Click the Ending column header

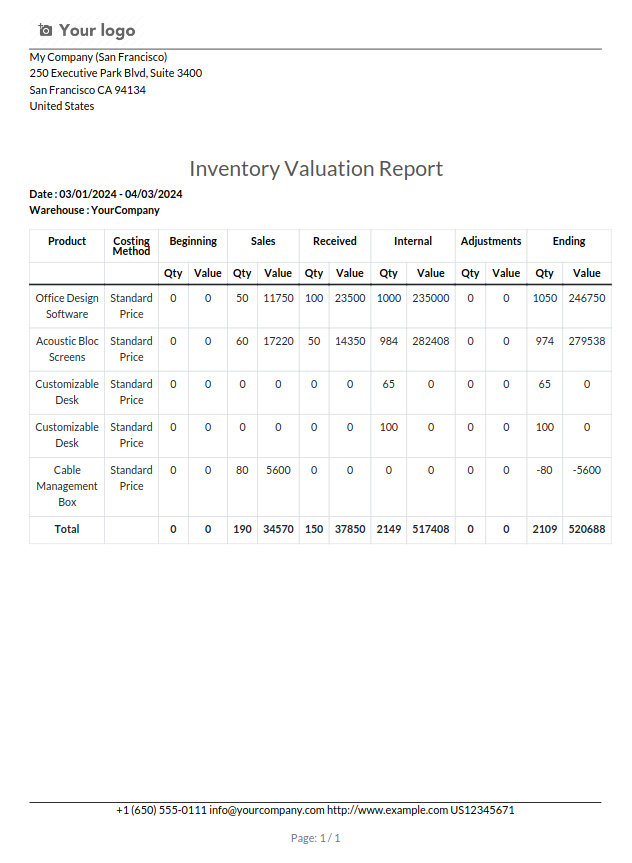click(569, 241)
